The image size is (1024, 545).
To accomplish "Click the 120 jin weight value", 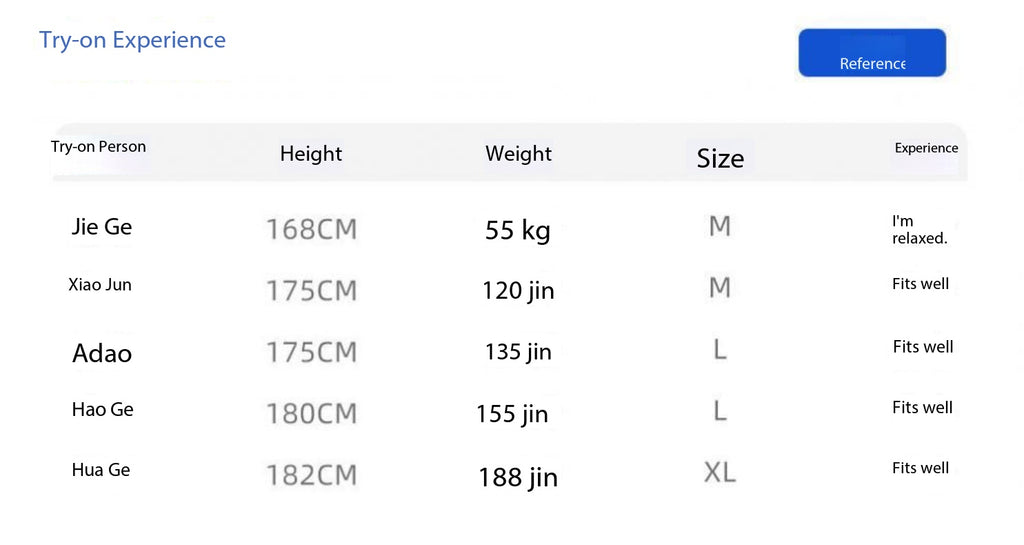I will point(518,291).
